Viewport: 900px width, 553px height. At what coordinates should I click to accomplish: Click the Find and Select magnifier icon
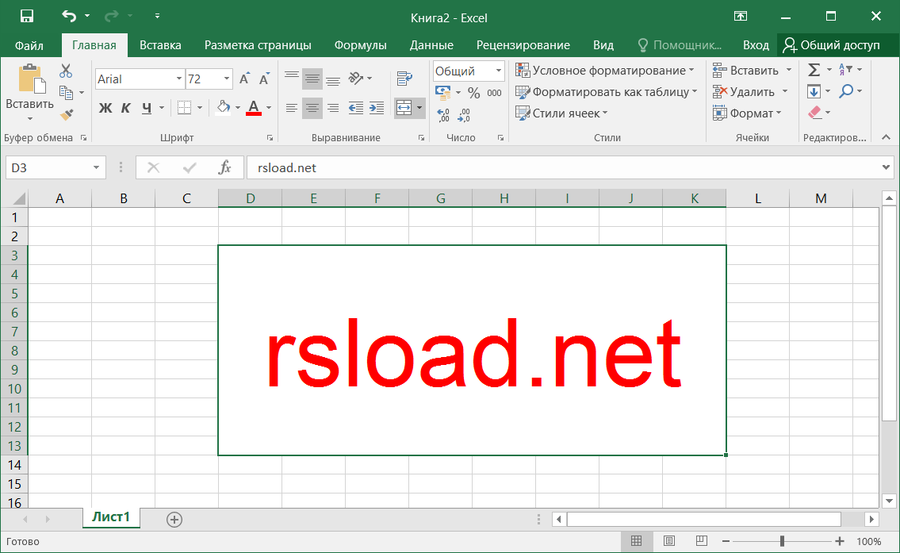pyautogui.click(x=846, y=91)
